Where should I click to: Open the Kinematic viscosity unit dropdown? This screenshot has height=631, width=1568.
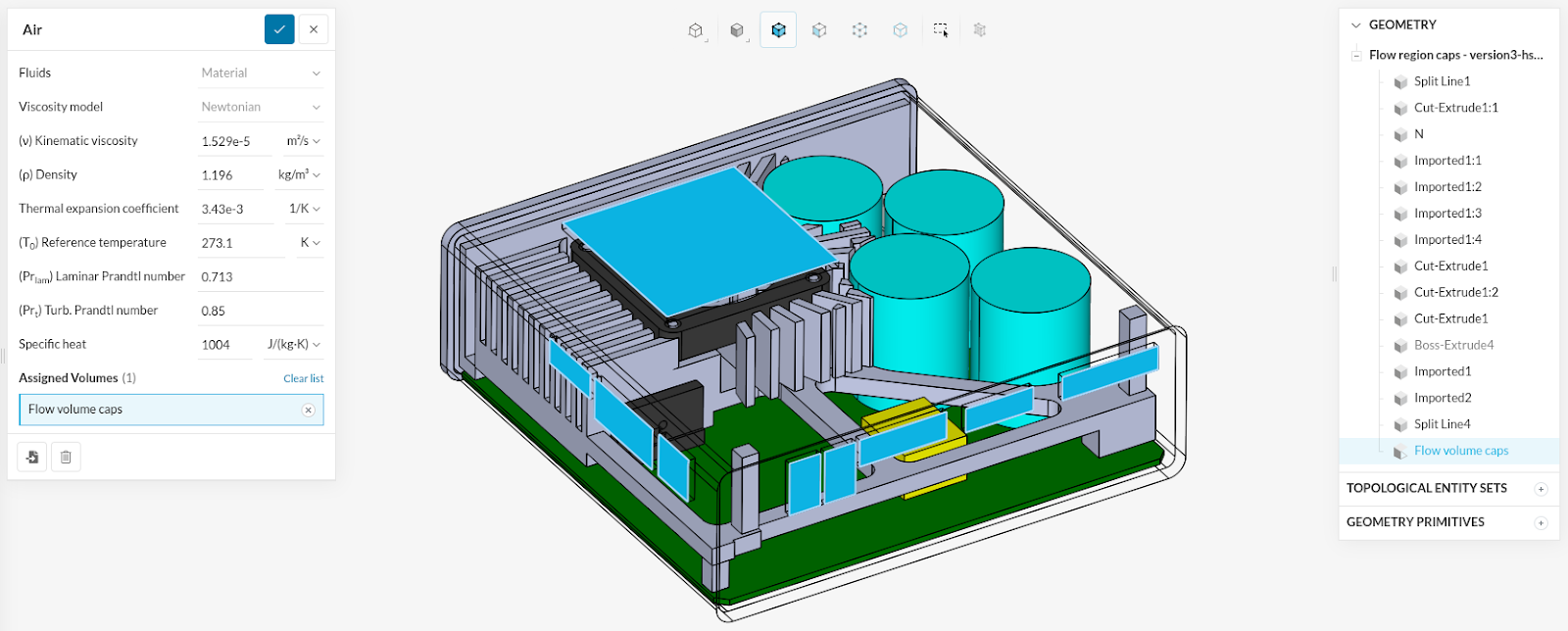(x=303, y=141)
